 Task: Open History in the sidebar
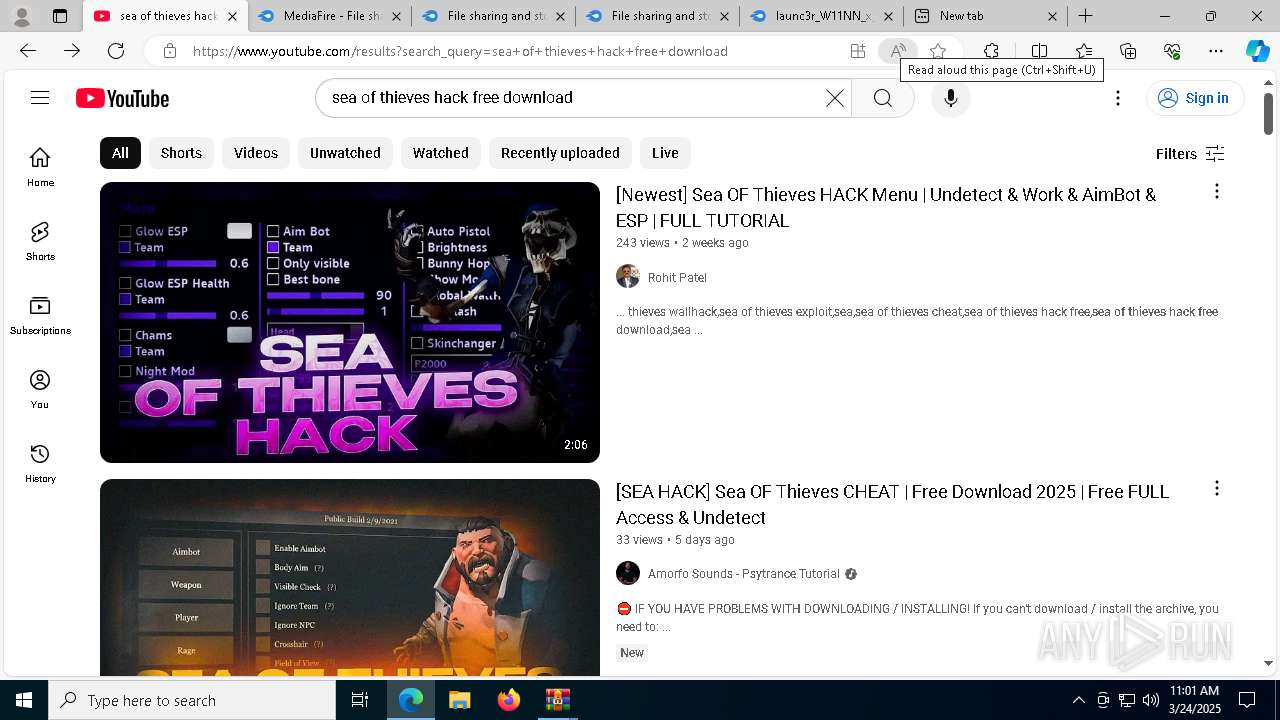[x=40, y=463]
